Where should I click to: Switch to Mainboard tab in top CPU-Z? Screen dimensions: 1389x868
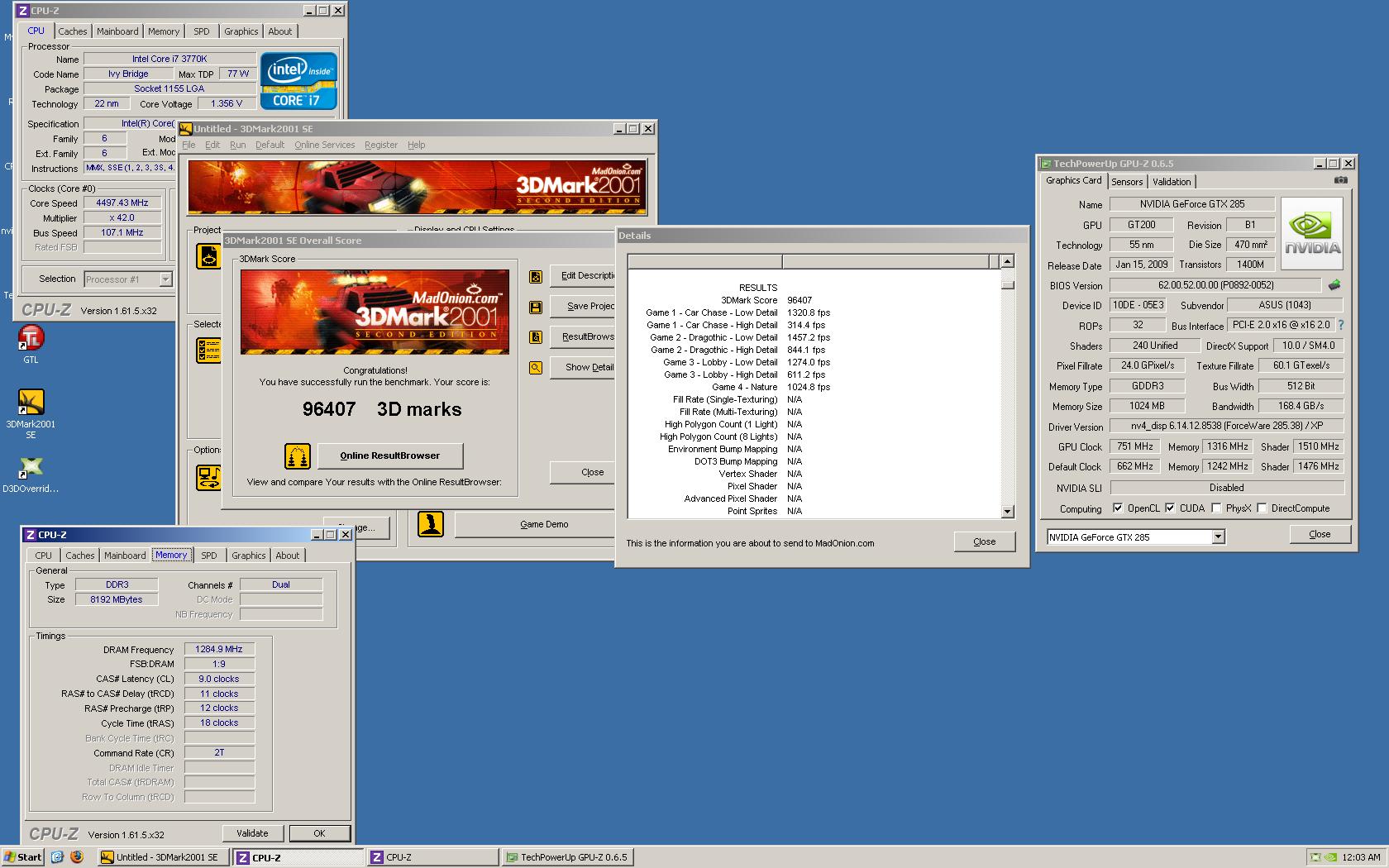(x=117, y=31)
